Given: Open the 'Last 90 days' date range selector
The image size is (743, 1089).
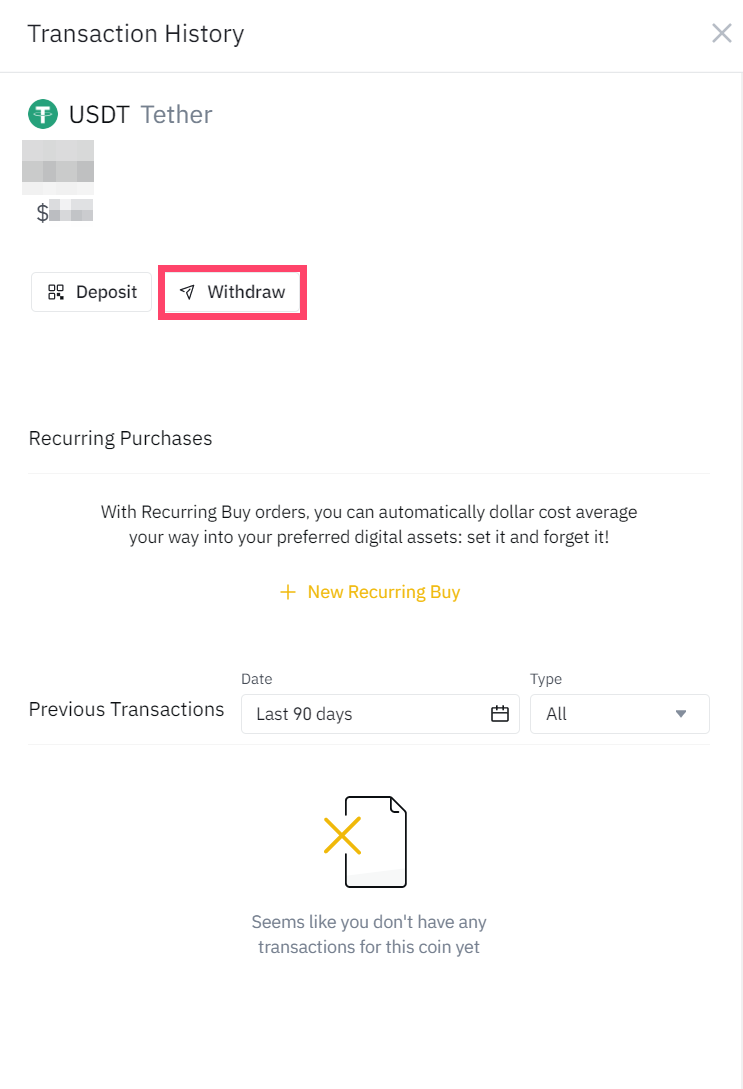Looking at the screenshot, I should point(304,714).
